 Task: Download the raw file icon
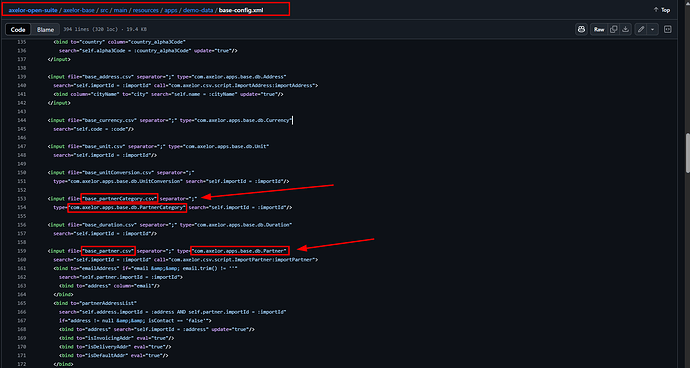626,29
